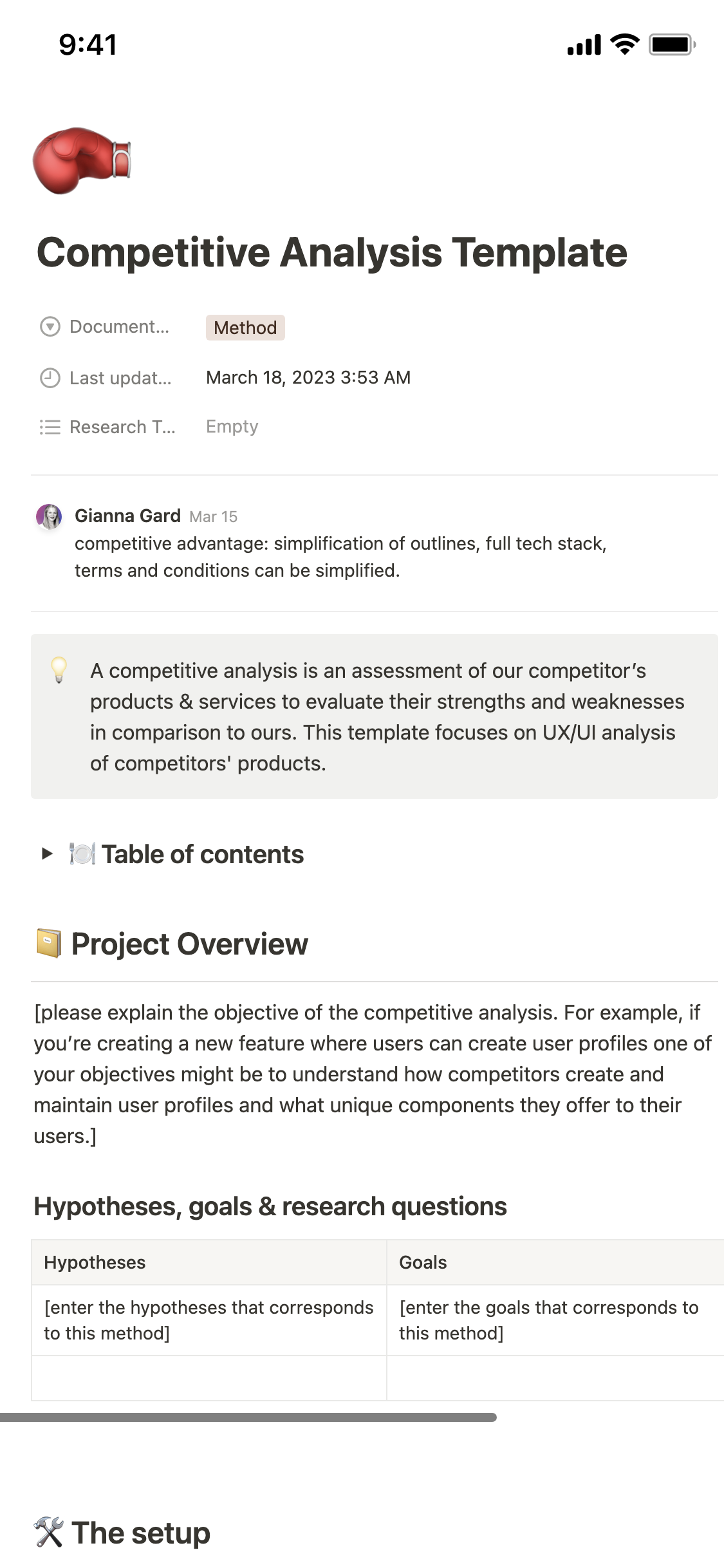Screen dimensions: 724x1568
Task: Tap the Hypotheses column header
Action: [209, 1262]
